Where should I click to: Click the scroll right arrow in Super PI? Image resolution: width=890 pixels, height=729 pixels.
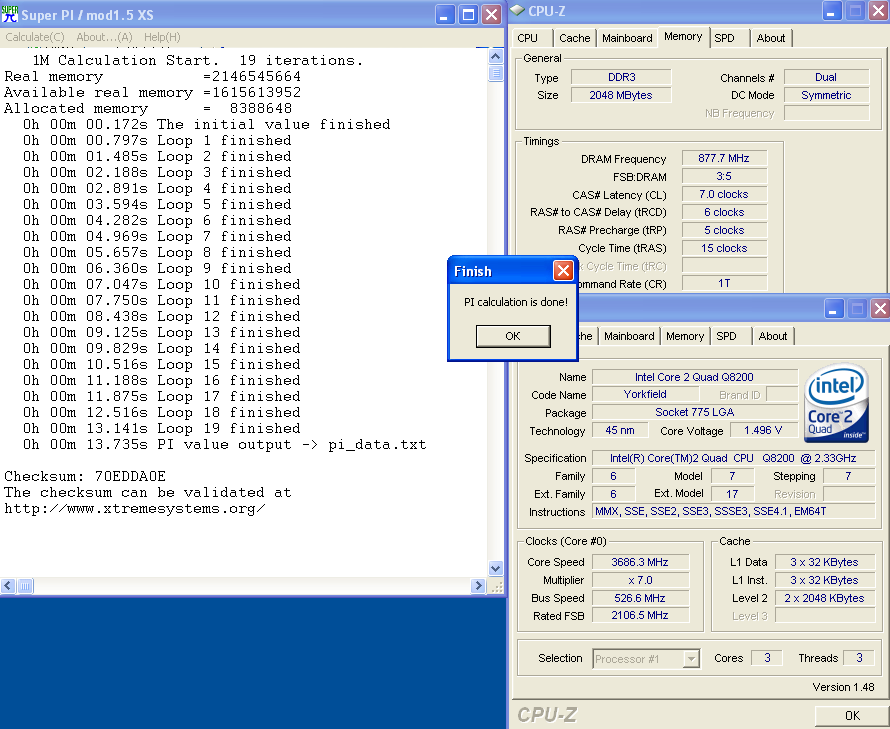coord(478,585)
